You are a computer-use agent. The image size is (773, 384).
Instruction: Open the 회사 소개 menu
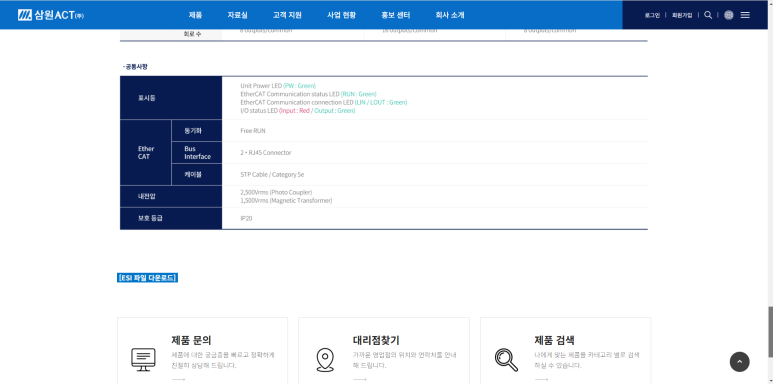pyautogui.click(x=450, y=15)
